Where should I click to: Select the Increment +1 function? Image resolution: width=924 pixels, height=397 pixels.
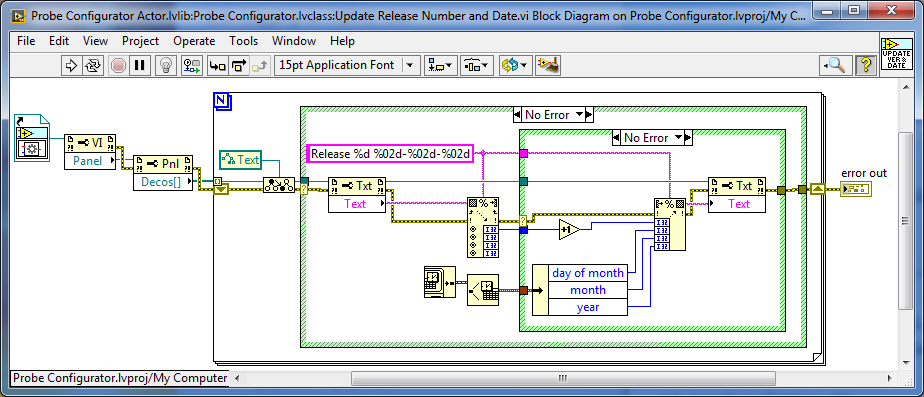pos(569,229)
